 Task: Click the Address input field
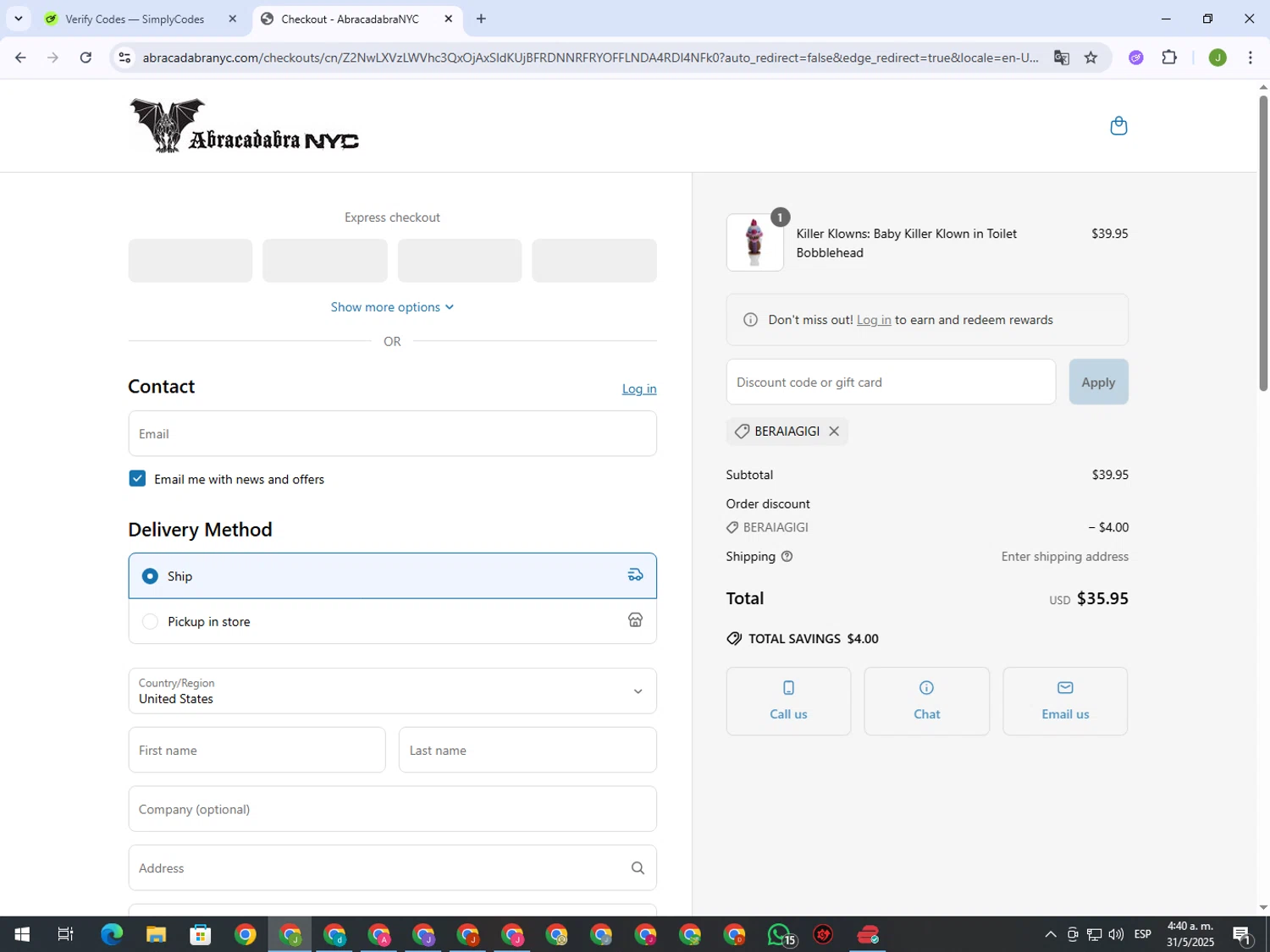click(392, 868)
